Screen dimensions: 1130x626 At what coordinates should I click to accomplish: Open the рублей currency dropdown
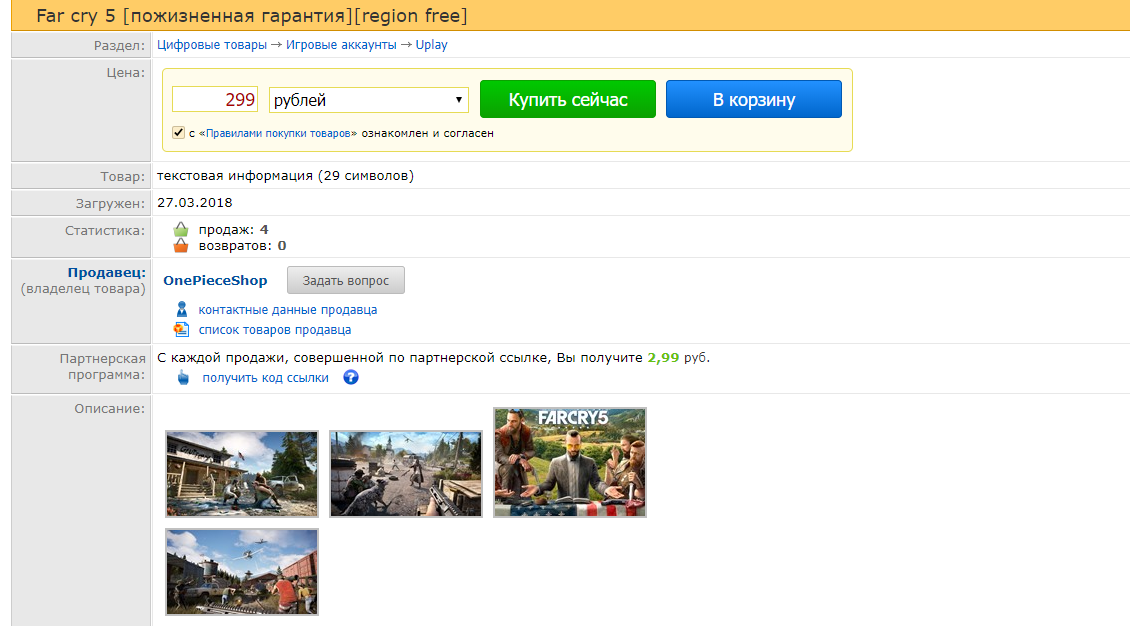(x=369, y=100)
